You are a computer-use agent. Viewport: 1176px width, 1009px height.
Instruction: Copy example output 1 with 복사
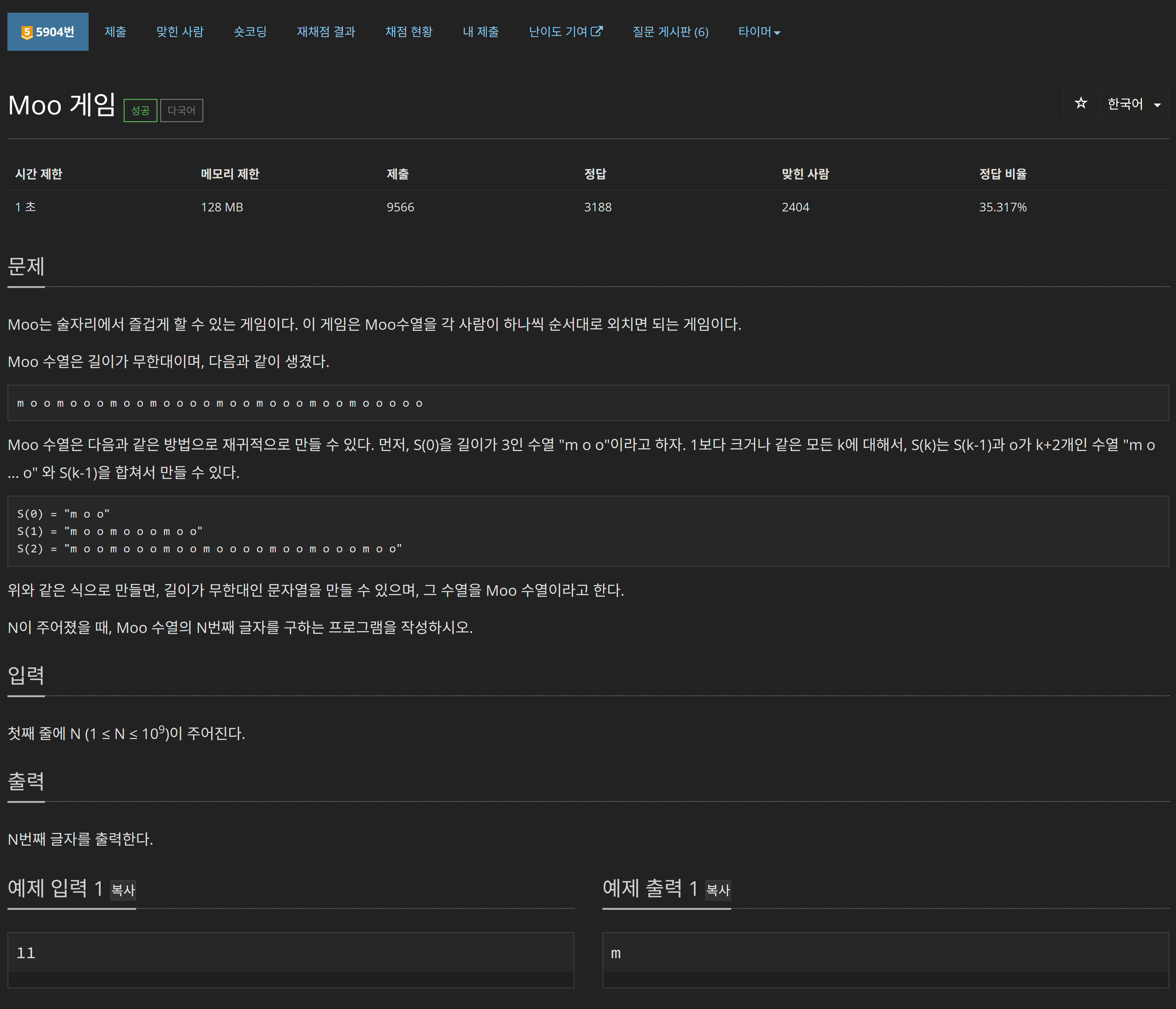[718, 890]
